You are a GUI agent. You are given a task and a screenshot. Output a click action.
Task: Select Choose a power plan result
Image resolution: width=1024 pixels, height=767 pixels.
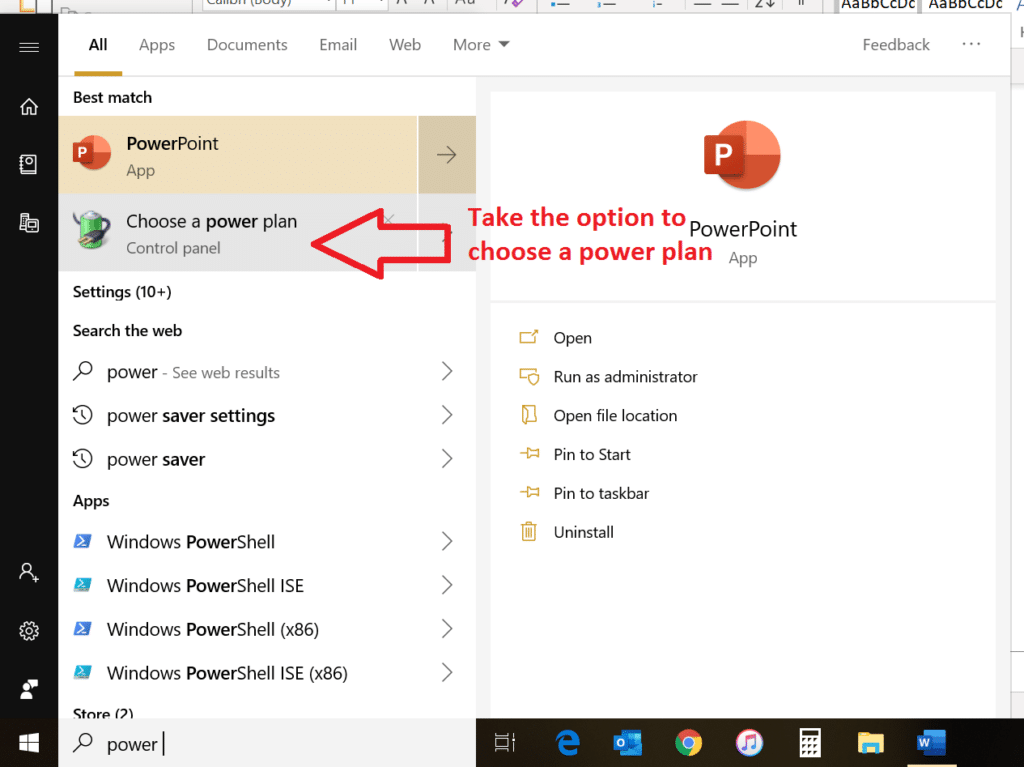(x=211, y=233)
